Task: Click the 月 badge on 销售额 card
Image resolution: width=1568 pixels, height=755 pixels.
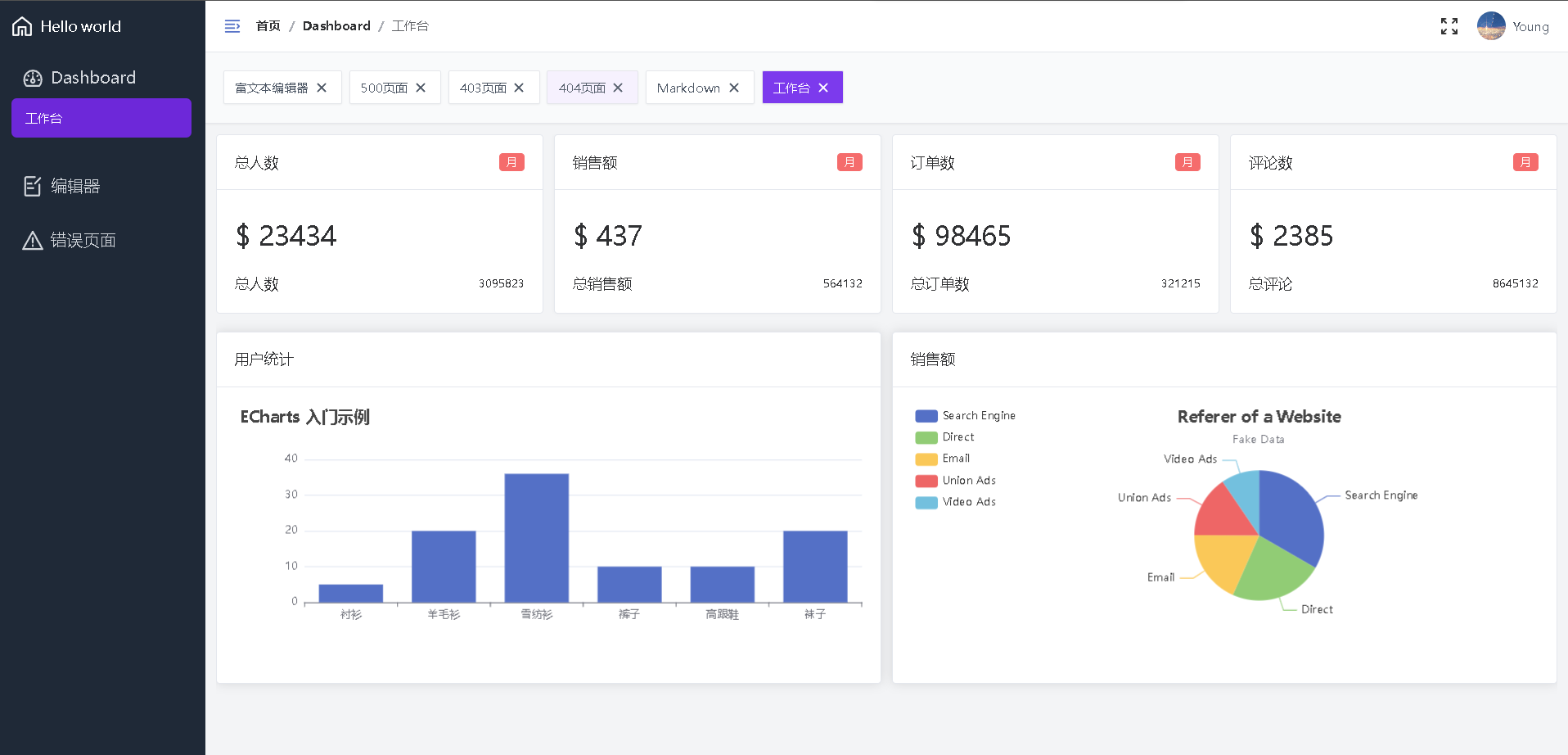Action: pos(849,162)
